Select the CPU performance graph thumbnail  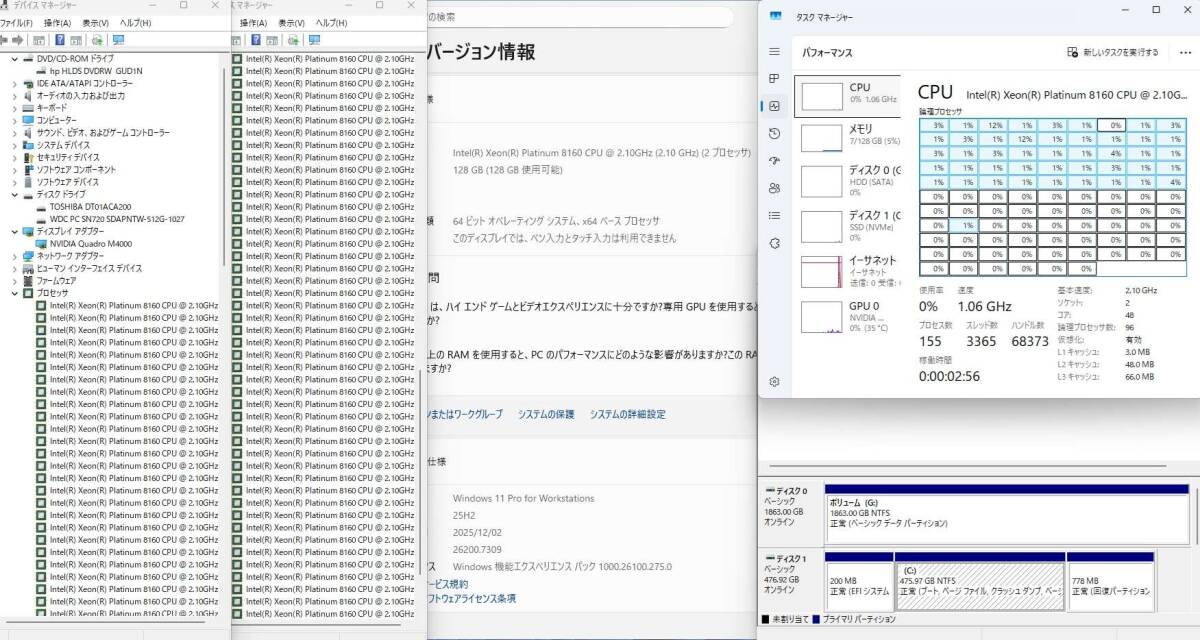(x=823, y=96)
